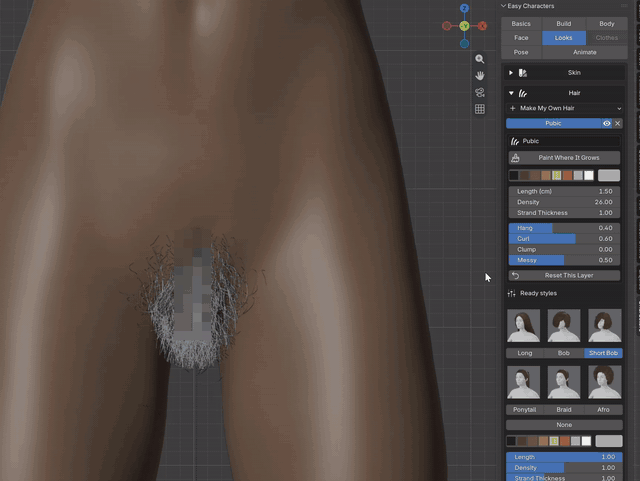This screenshot has height=481, width=640.
Task: Open the Basics tab
Action: (x=521, y=24)
